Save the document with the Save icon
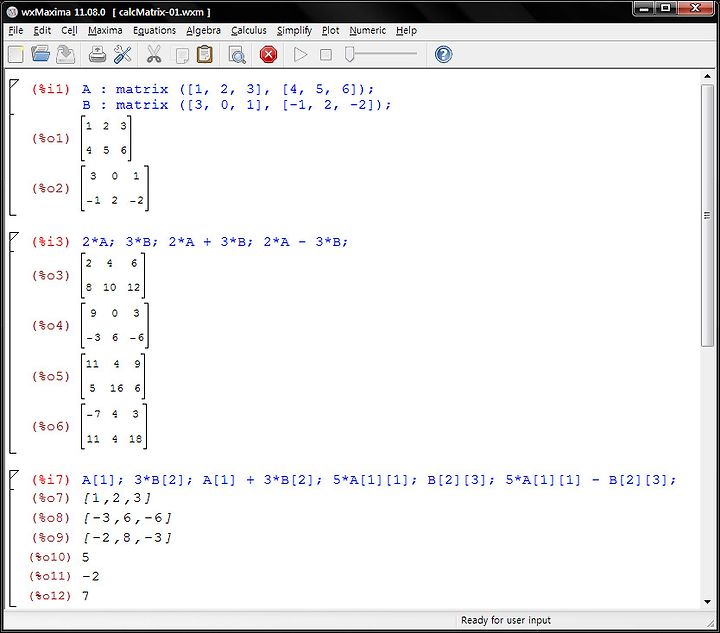 65,55
